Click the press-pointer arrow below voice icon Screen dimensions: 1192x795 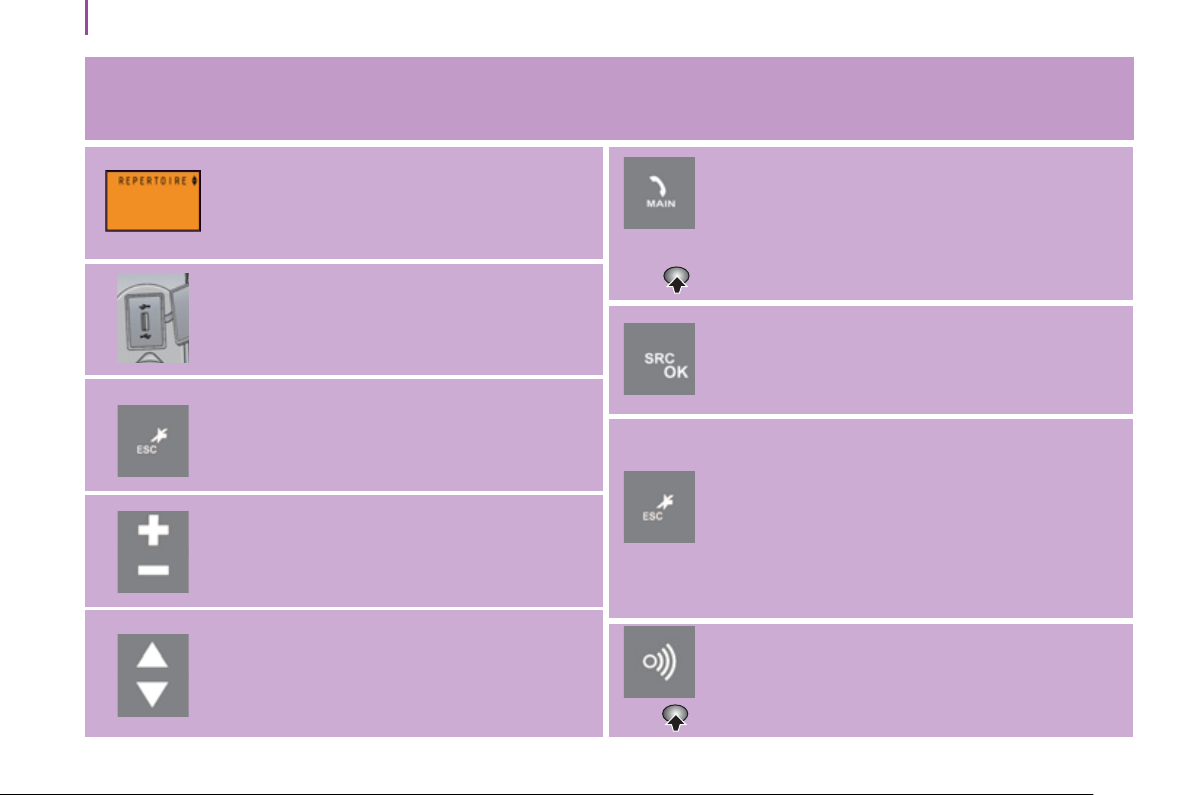point(675,717)
